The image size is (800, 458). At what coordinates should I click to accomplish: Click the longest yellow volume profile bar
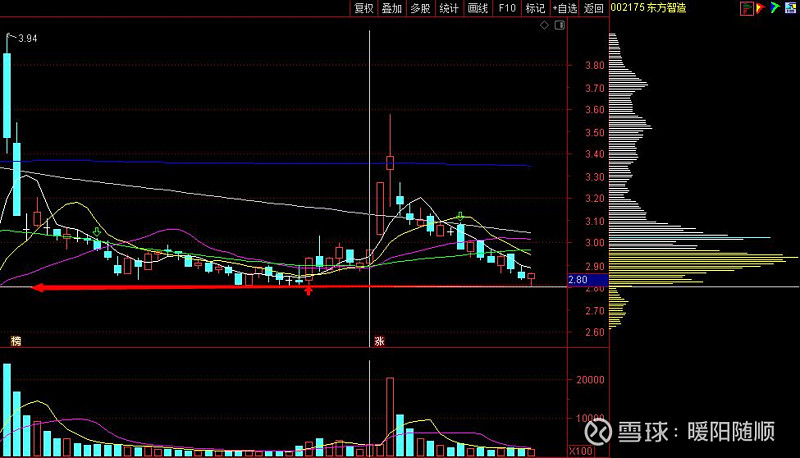coord(704,257)
